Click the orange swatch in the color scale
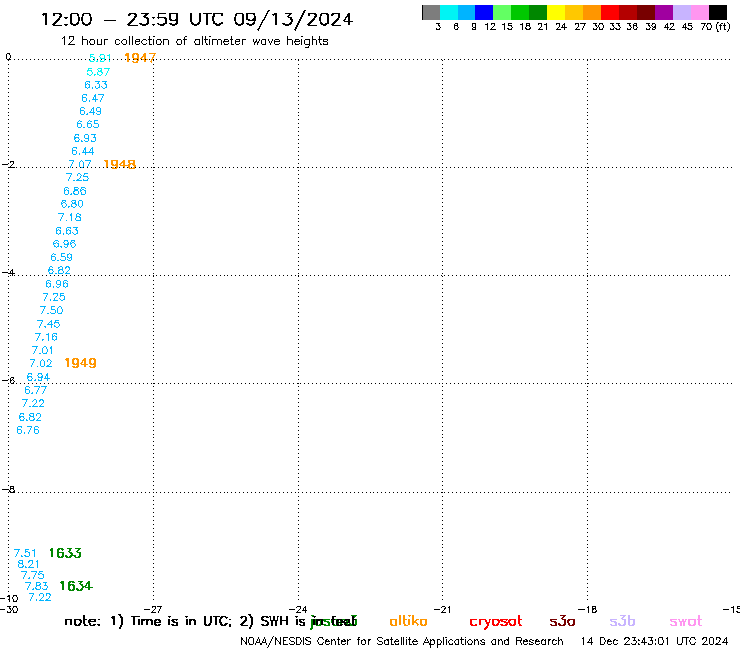The width and height of the screenshot is (740, 650). point(592,12)
